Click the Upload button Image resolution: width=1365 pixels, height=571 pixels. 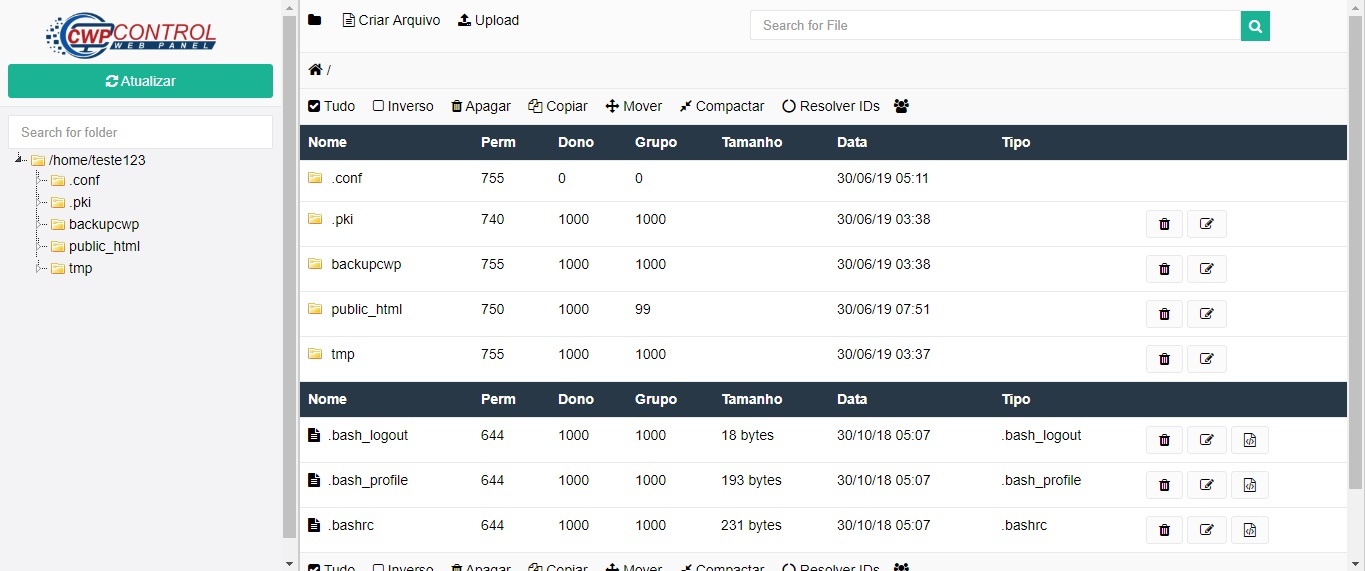coord(488,20)
